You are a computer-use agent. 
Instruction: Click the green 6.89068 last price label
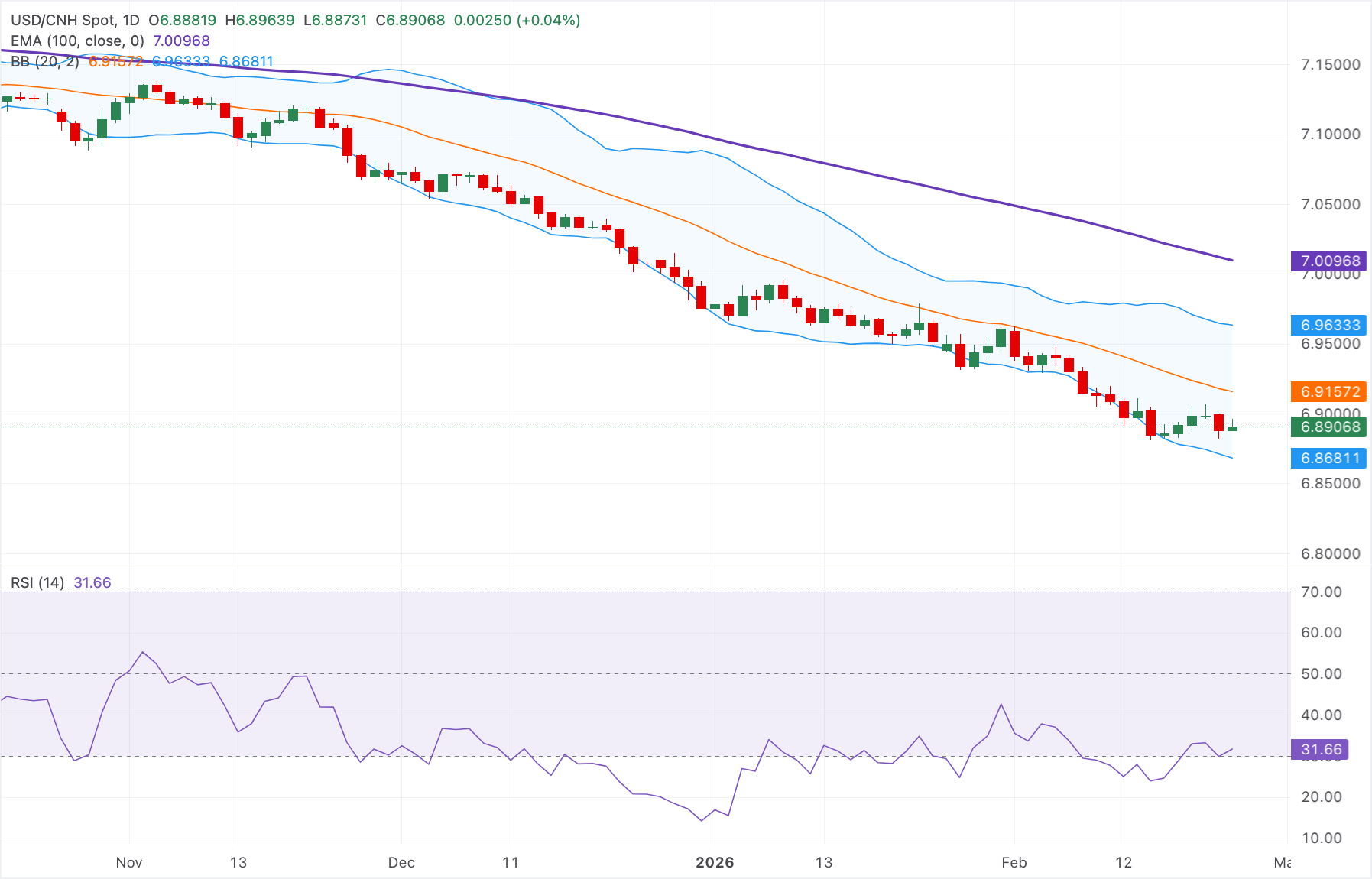(1329, 427)
